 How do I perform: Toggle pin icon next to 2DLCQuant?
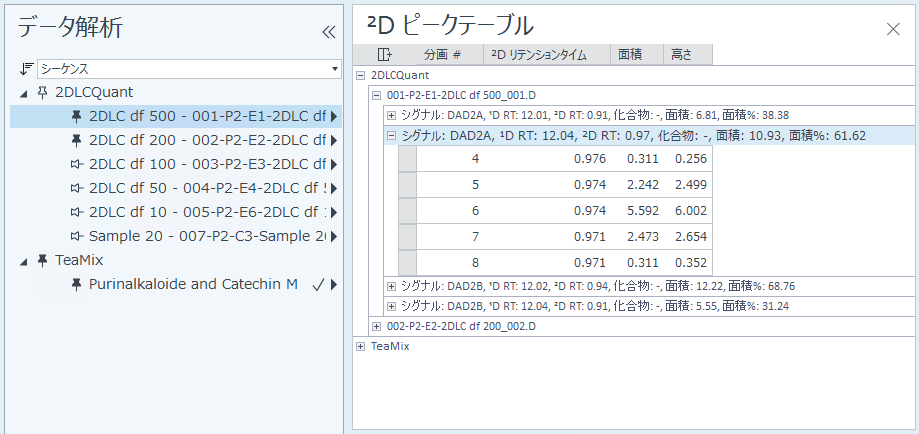(42, 92)
